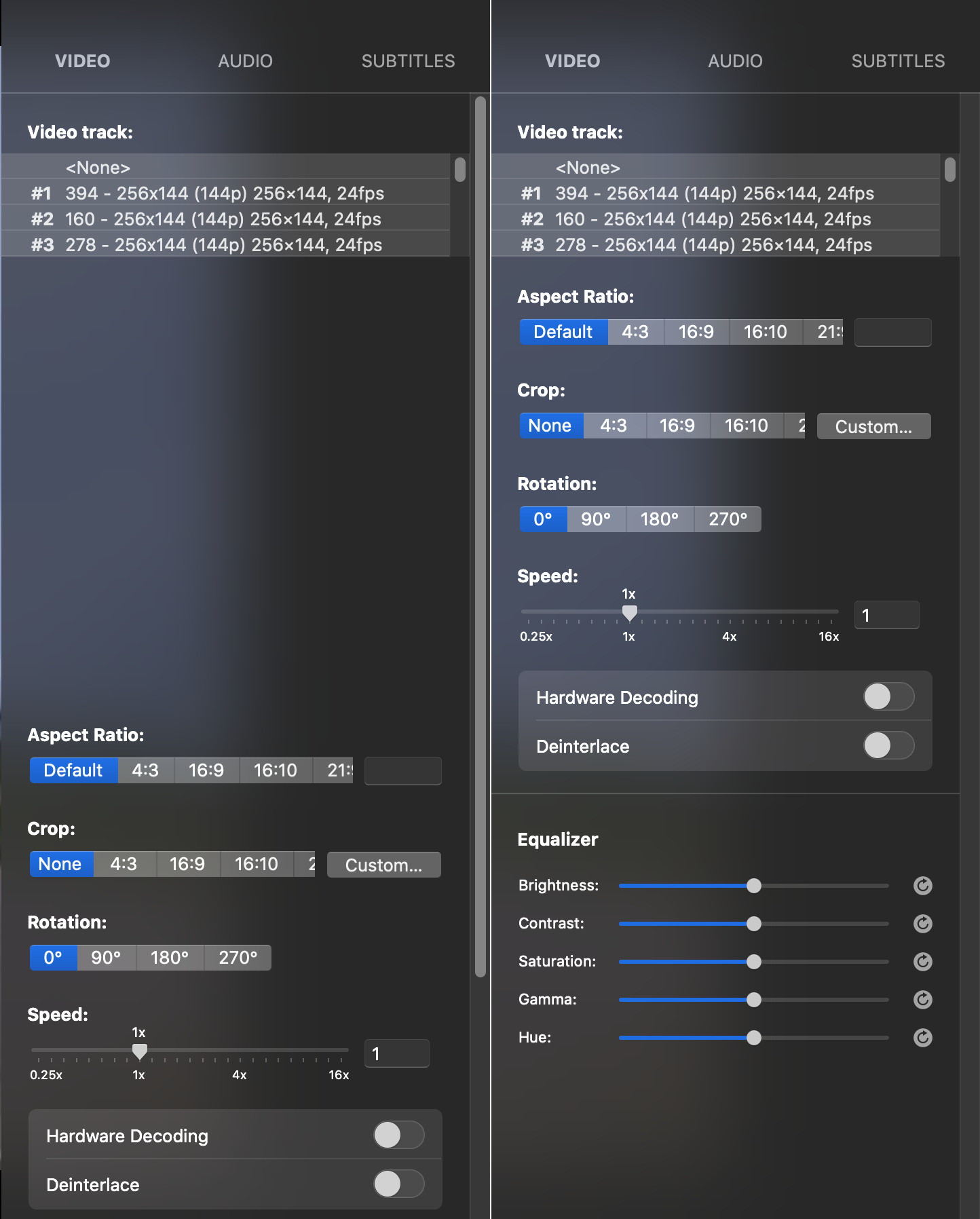Screen dimensions: 980x1219
Task: Click the custom aspect ratio field, left panel
Action: point(403,771)
